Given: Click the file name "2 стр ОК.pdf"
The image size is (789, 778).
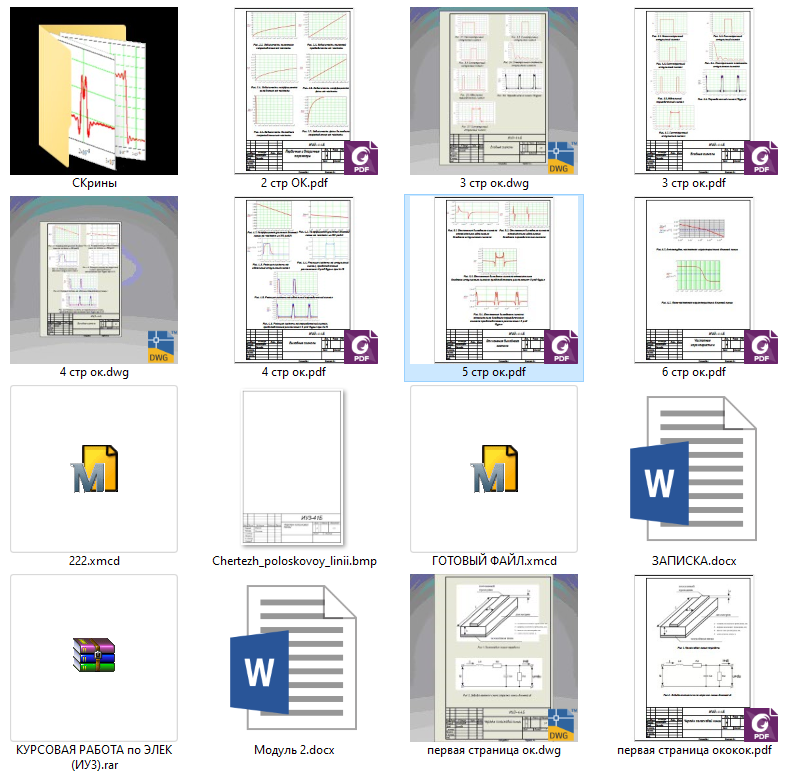Looking at the screenshot, I should point(294,183).
